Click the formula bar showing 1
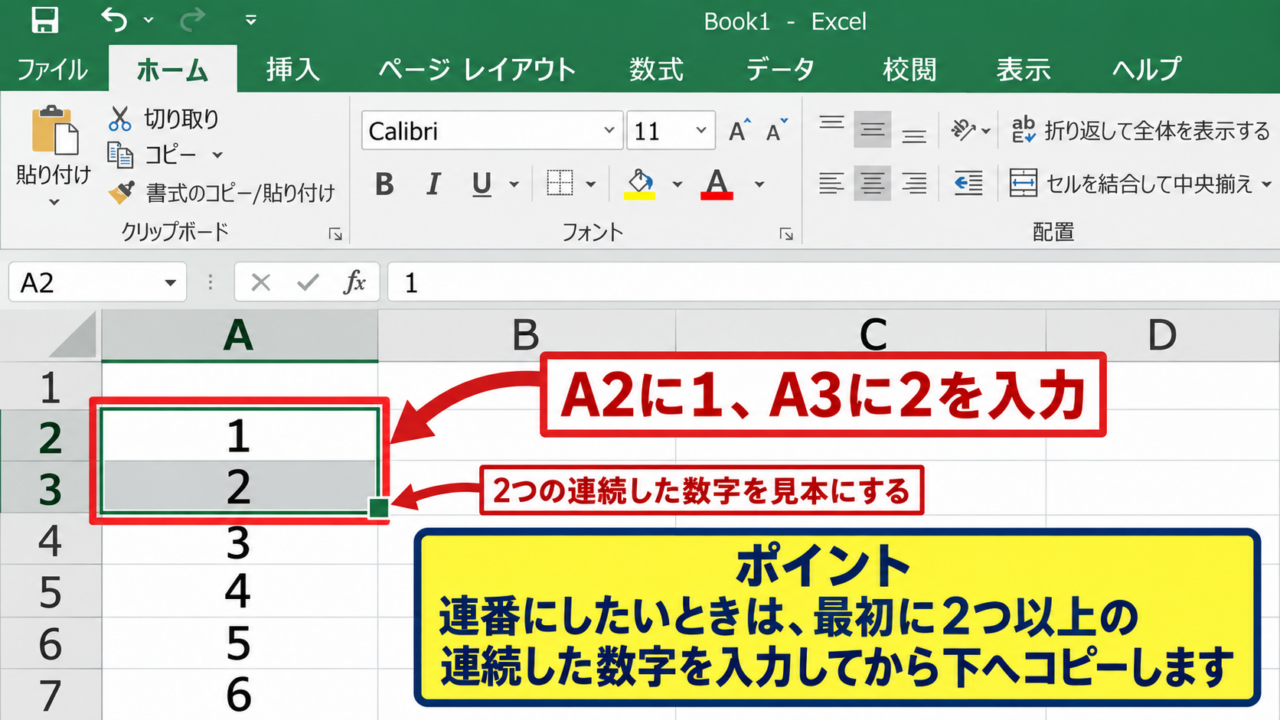Viewport: 1280px width, 720px height. pos(833,283)
